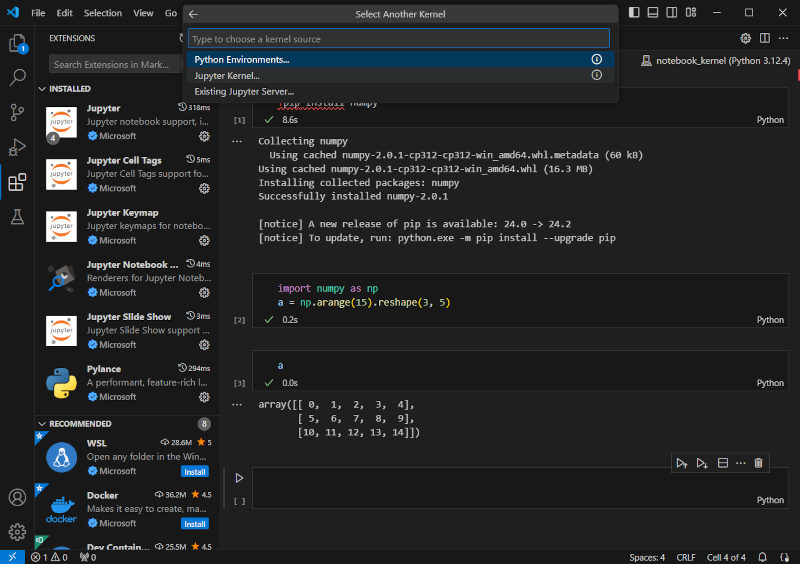The image size is (800, 564).
Task: Execute cell and below in cell toolbar
Action: (702, 463)
